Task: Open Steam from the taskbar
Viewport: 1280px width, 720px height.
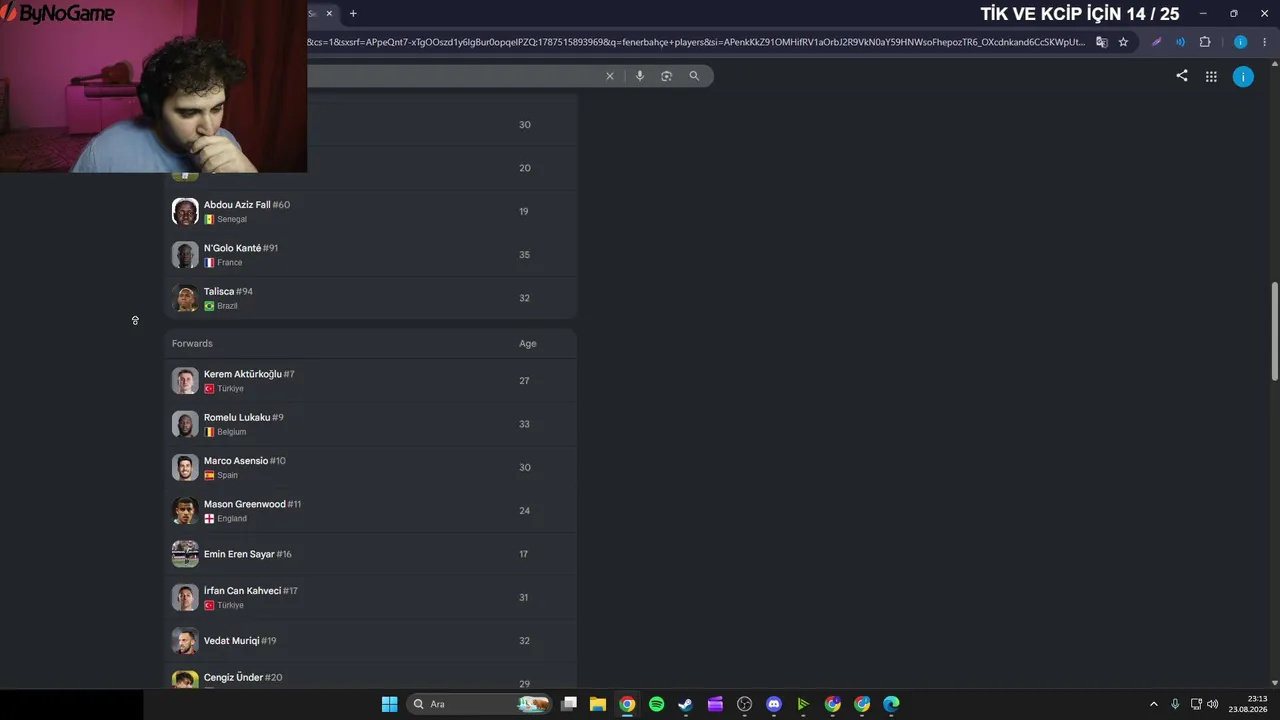Action: 685,704
